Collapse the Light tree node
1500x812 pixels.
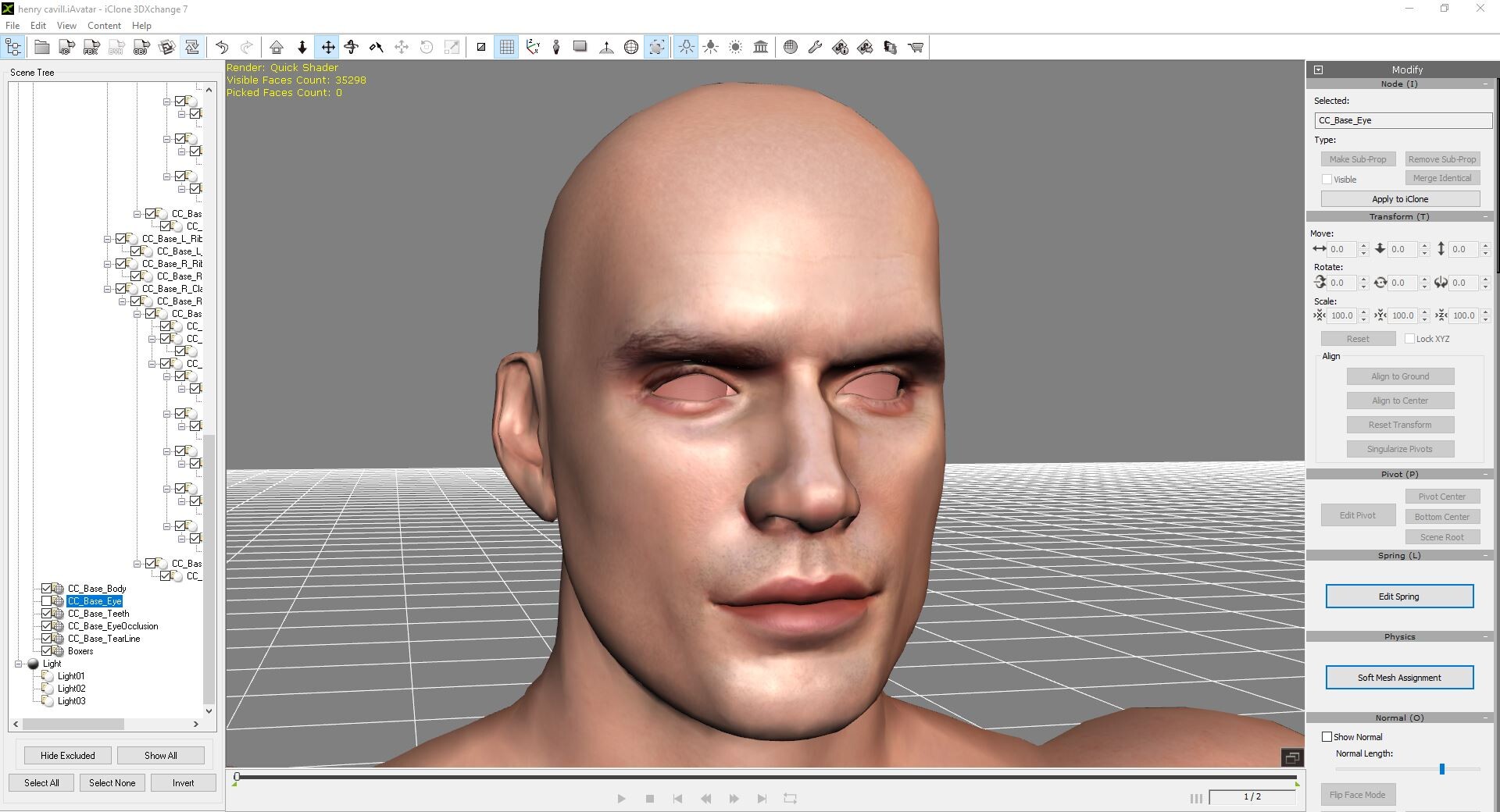[x=18, y=664]
